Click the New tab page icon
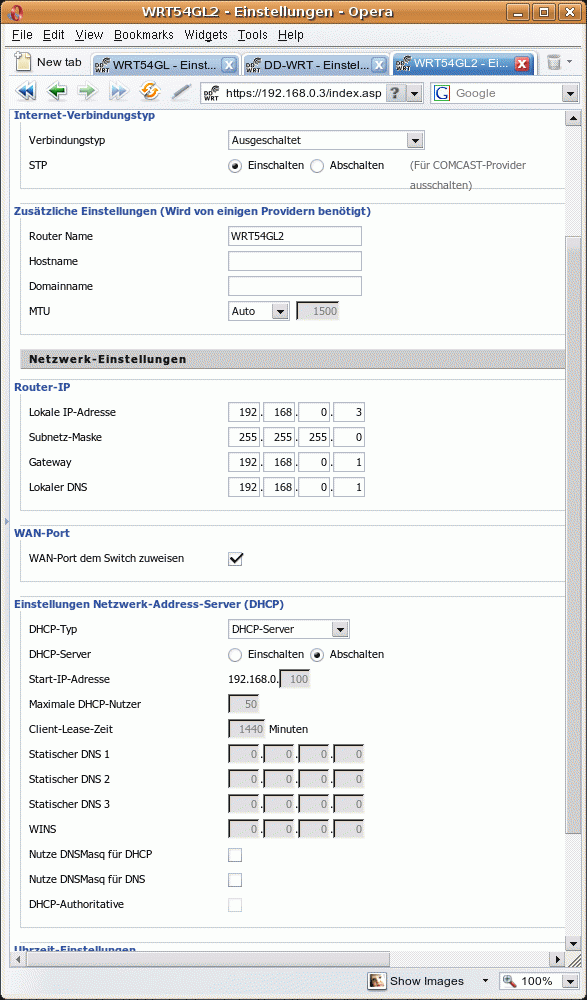This screenshot has height=1000, width=587. click(24, 62)
